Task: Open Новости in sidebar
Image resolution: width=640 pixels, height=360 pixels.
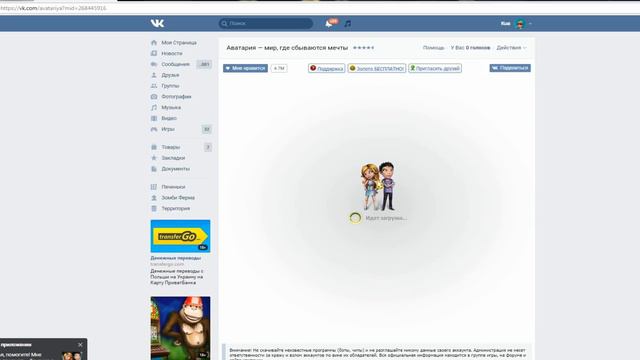Action: 172,53
